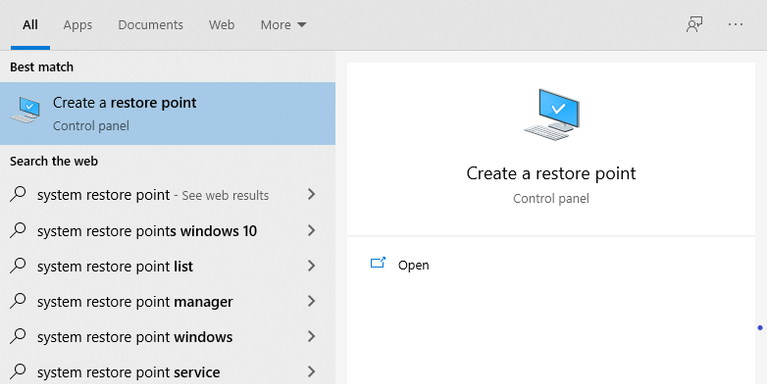Expand arrow for system restore points windows 10
The width and height of the screenshot is (767, 384).
click(311, 230)
